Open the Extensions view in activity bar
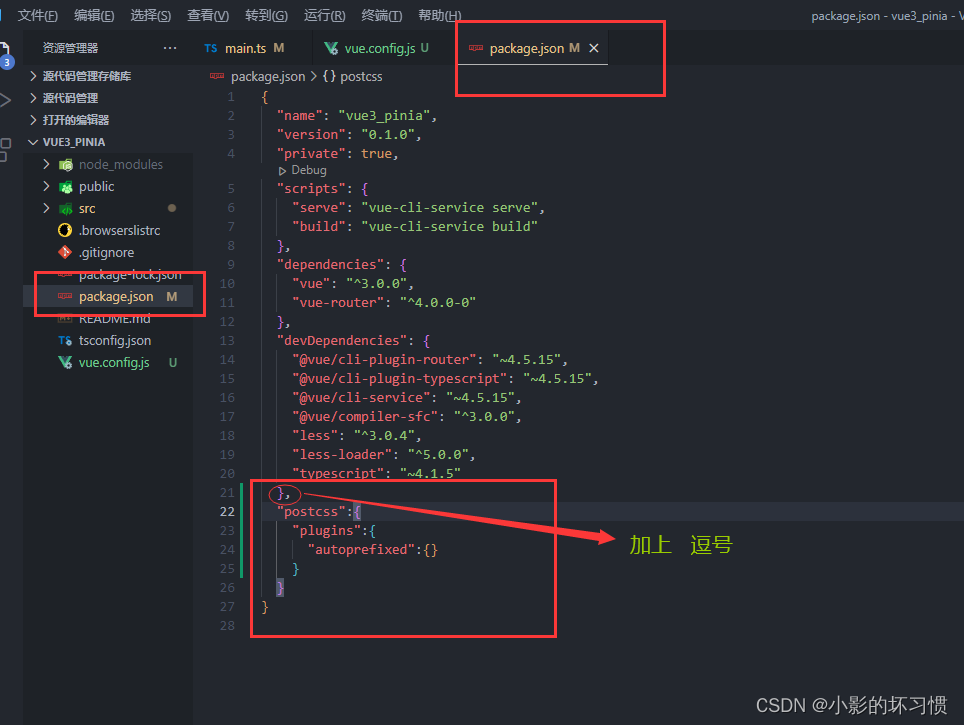 (5, 142)
